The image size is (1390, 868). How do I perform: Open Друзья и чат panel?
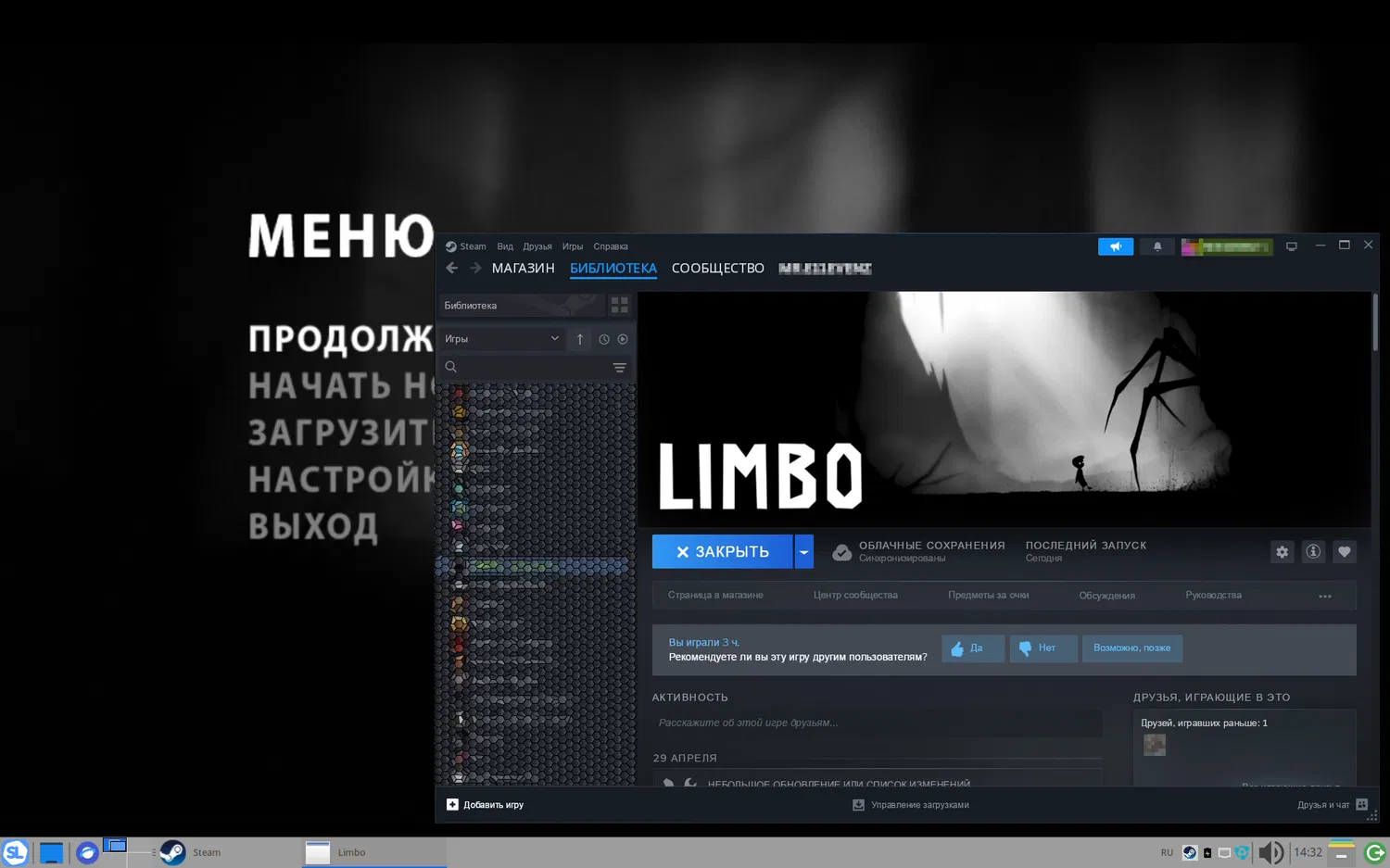click(x=1333, y=805)
